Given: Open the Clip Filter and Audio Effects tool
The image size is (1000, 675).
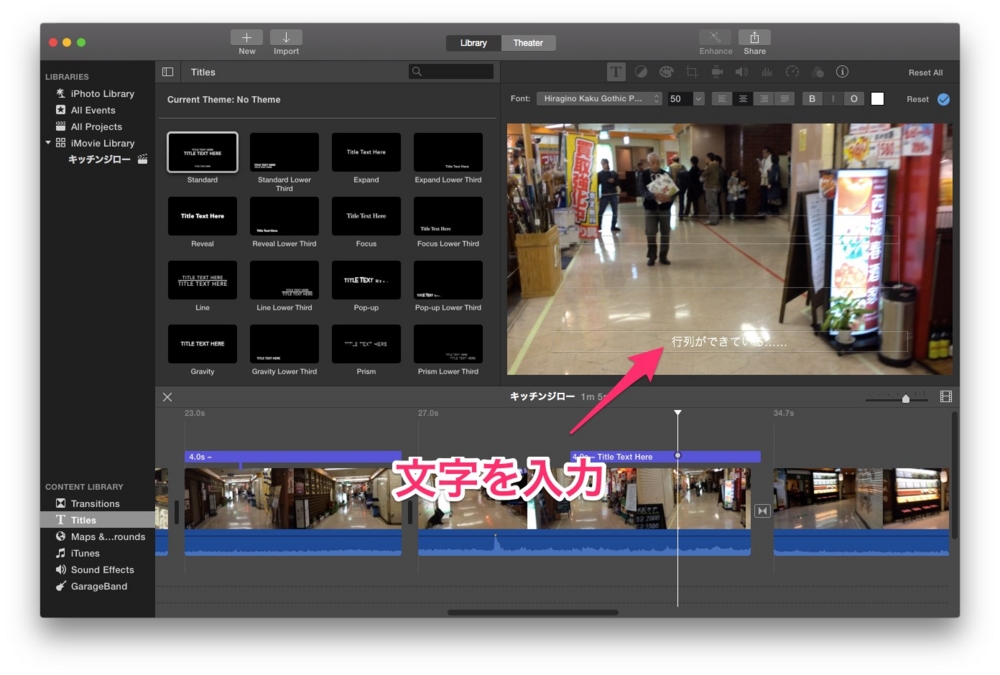Looking at the screenshot, I should click(x=818, y=72).
